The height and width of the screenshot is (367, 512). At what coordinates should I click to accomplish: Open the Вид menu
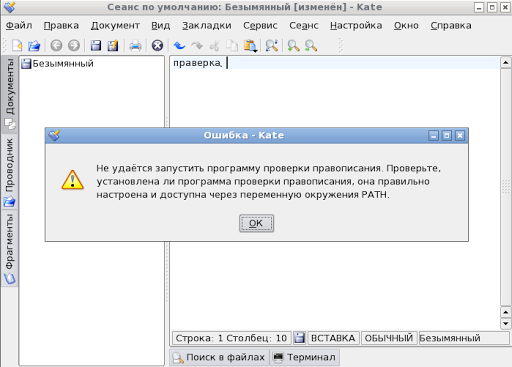click(161, 25)
